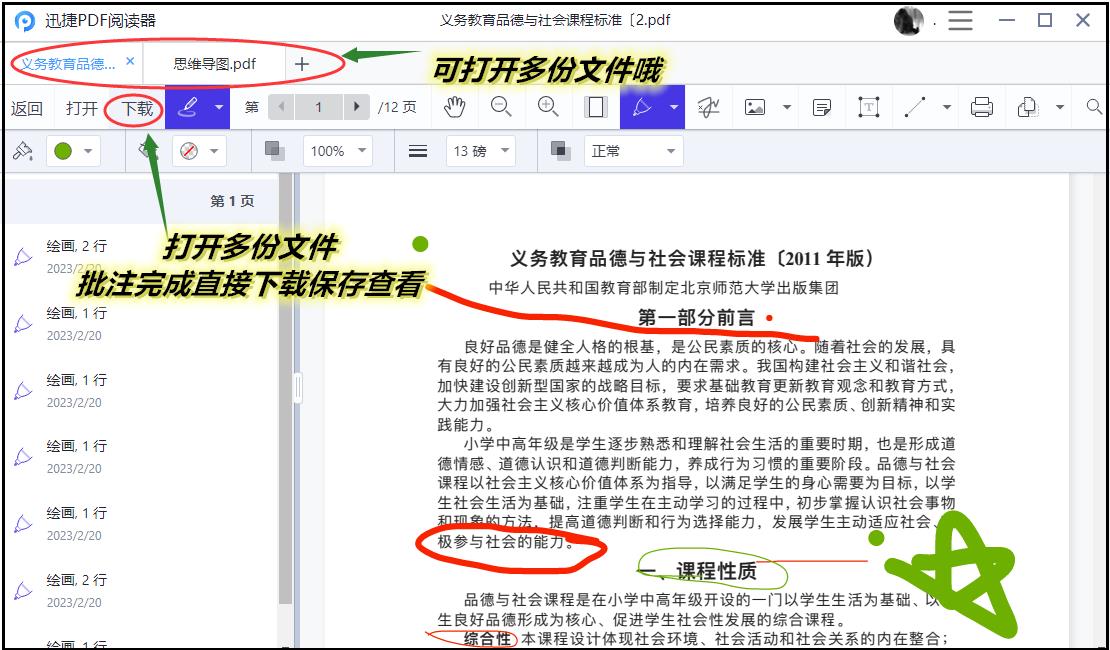Close the 义务教育品德 tab
This screenshot has height=650, width=1110.
point(130,62)
